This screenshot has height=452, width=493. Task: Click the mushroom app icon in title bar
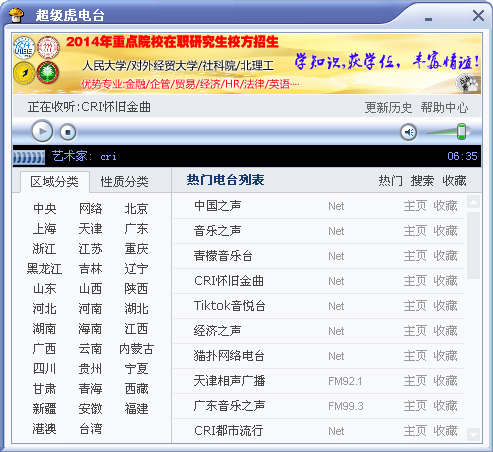pos(16,15)
